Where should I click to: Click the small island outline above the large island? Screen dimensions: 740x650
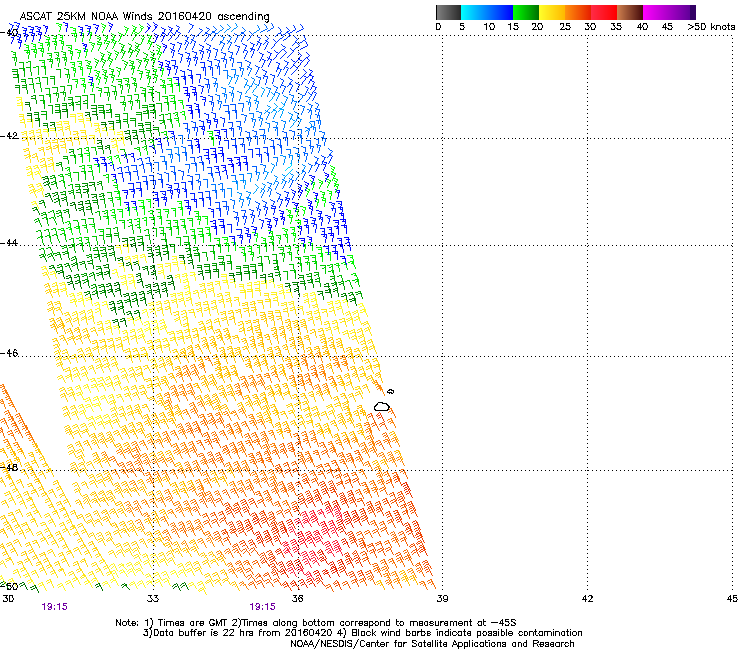pos(390,391)
